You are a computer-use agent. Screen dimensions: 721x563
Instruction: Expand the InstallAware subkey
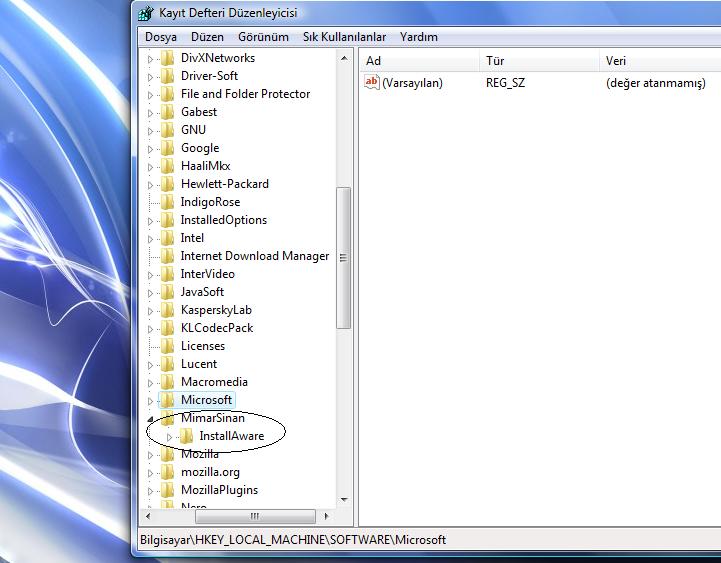(x=169, y=437)
